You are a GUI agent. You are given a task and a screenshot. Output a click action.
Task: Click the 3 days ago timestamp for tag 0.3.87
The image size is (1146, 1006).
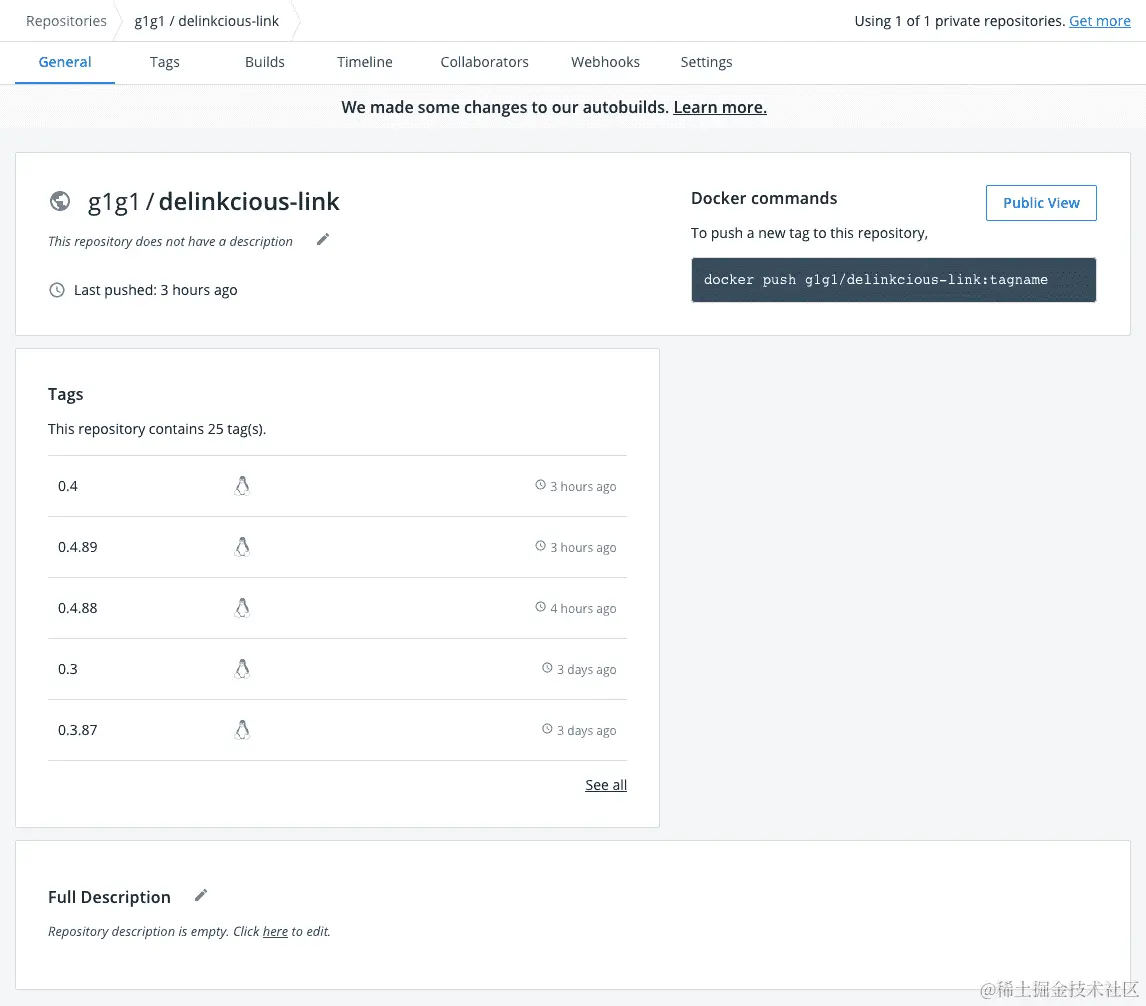pos(586,730)
